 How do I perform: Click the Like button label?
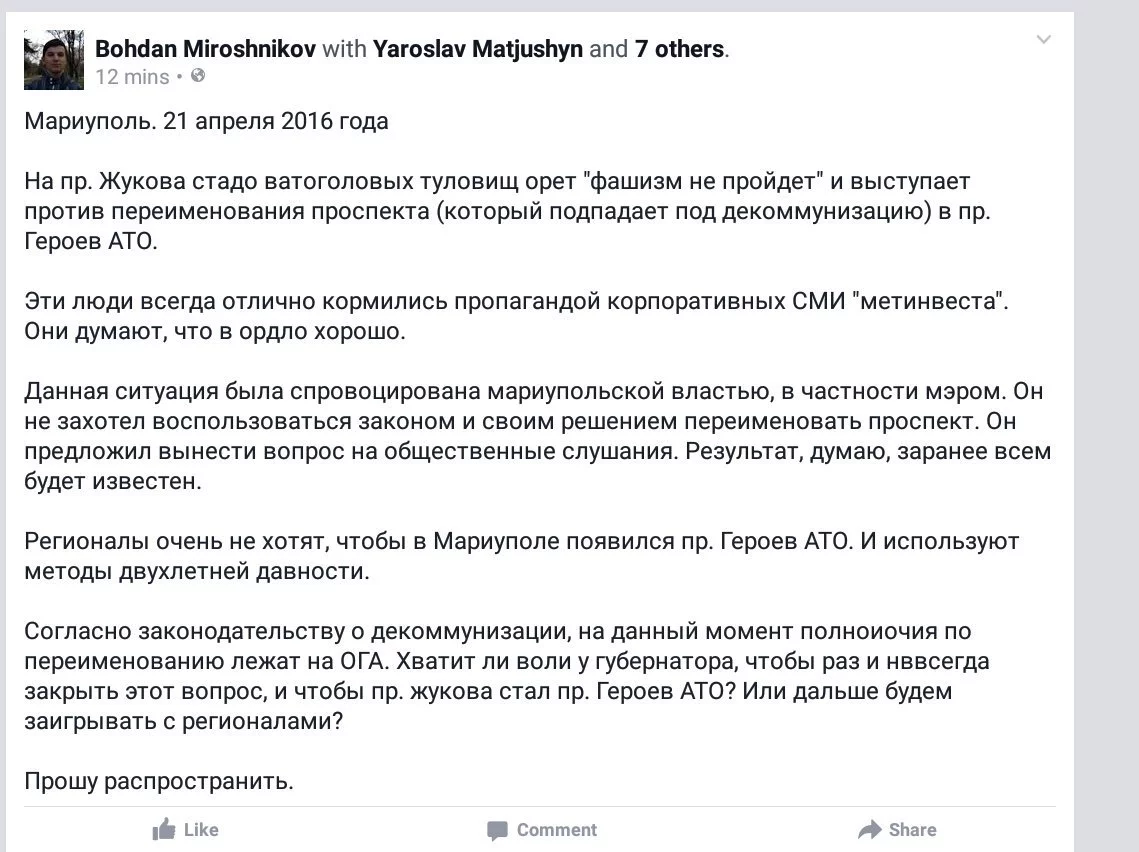click(201, 829)
